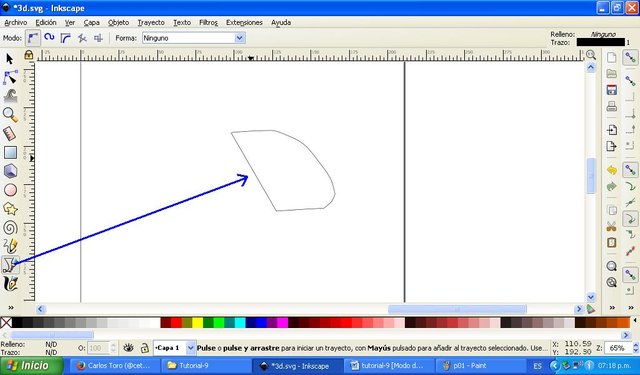Viewport: 640px width, 375px height.
Task: Click the Import file icon
Action: 611,130
